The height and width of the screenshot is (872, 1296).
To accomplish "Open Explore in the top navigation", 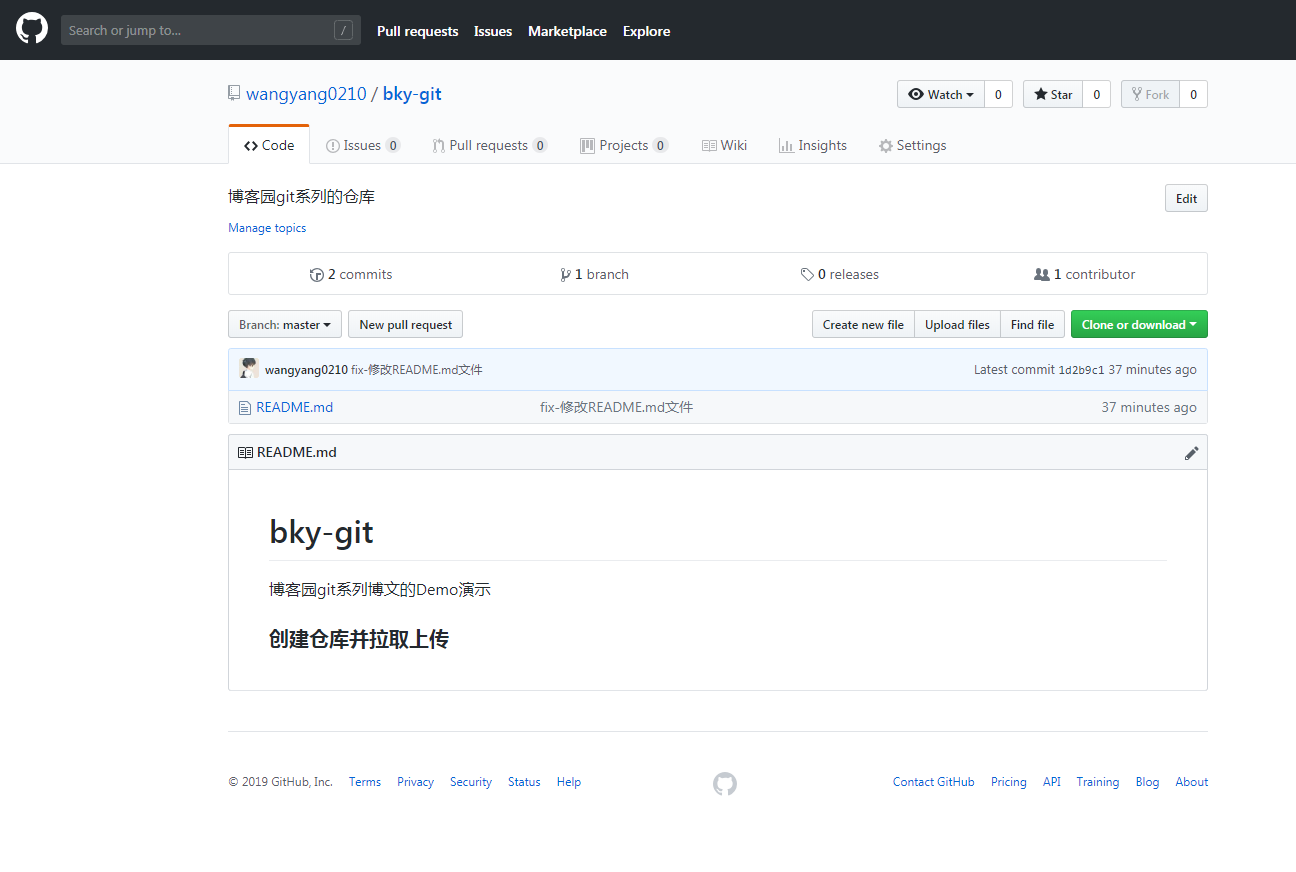I will (x=646, y=31).
